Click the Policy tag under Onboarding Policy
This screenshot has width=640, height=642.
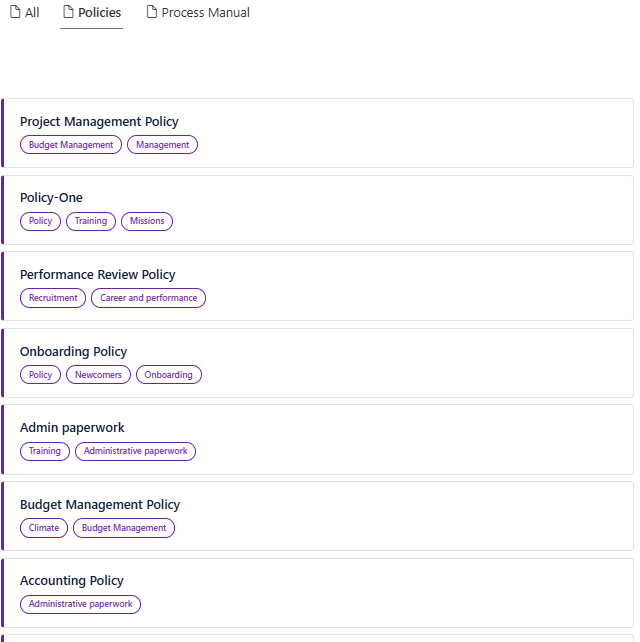[41, 375]
